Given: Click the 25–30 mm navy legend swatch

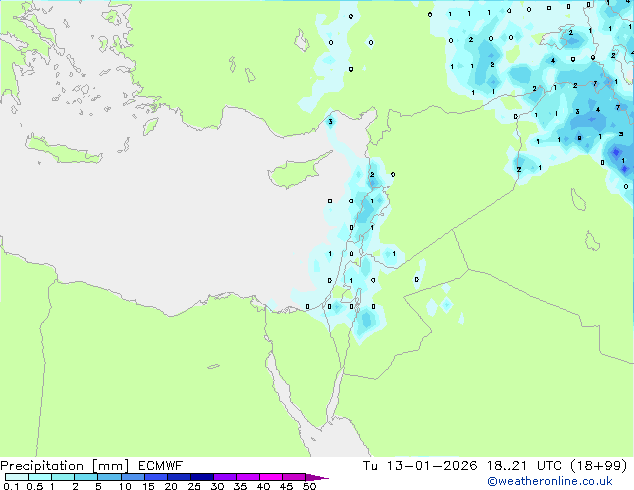Looking at the screenshot, I should point(201,477).
